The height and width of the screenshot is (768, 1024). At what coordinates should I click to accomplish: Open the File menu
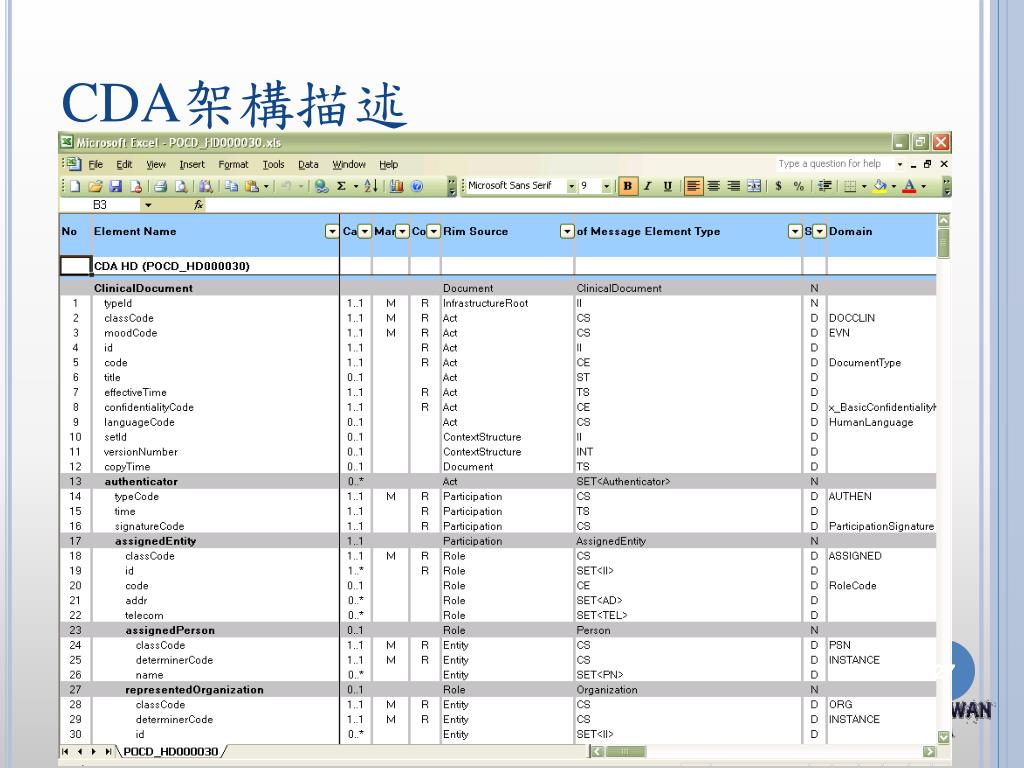tap(95, 165)
